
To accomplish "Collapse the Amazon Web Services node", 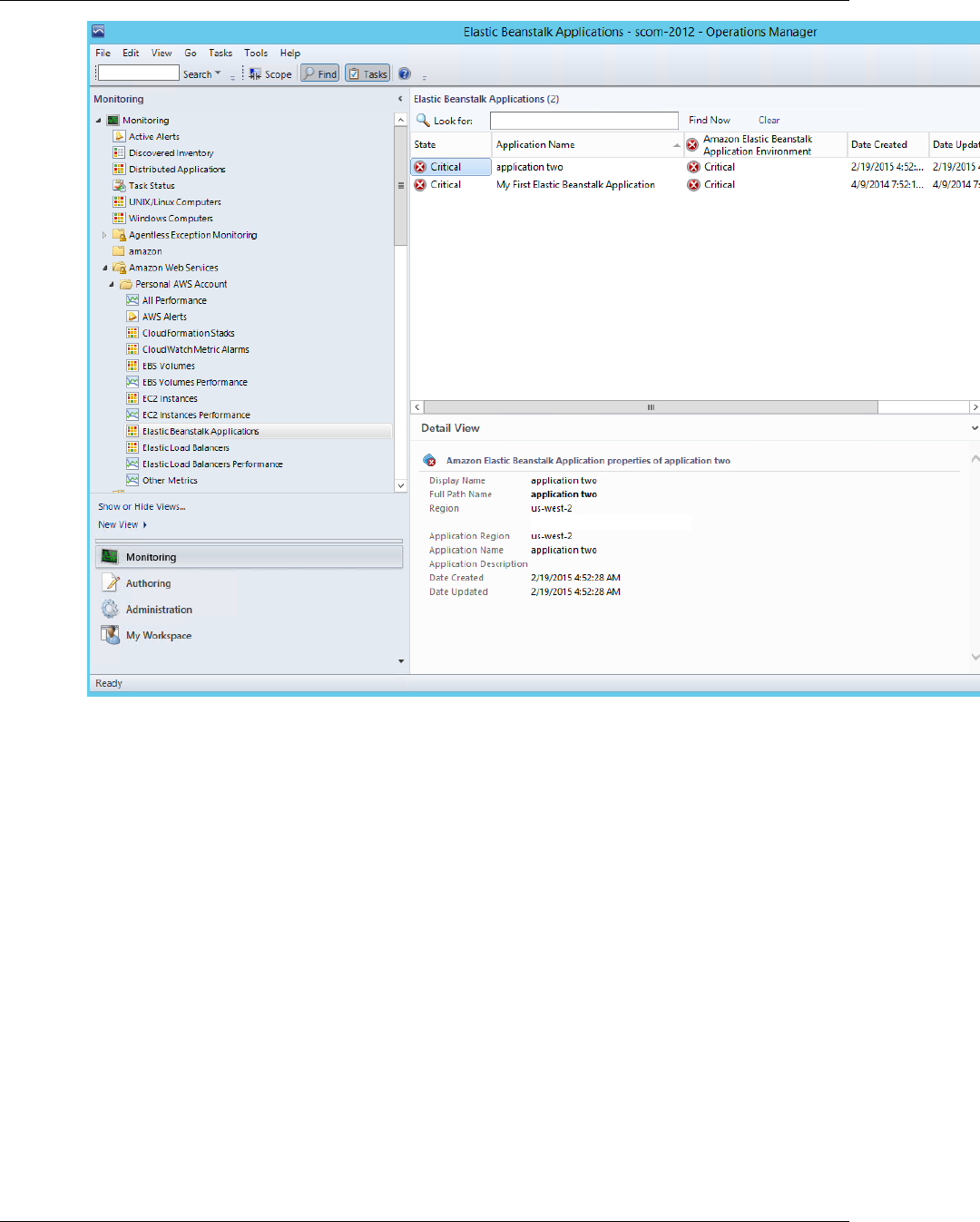I will coord(105,268).
